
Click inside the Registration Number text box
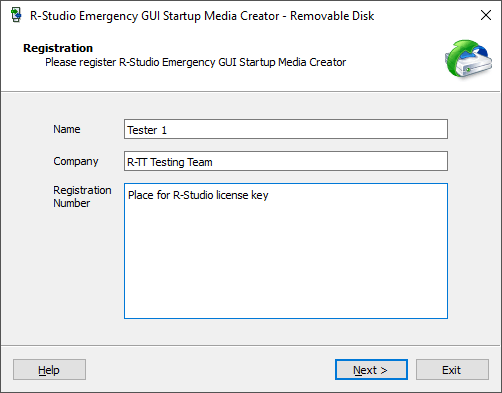click(286, 251)
